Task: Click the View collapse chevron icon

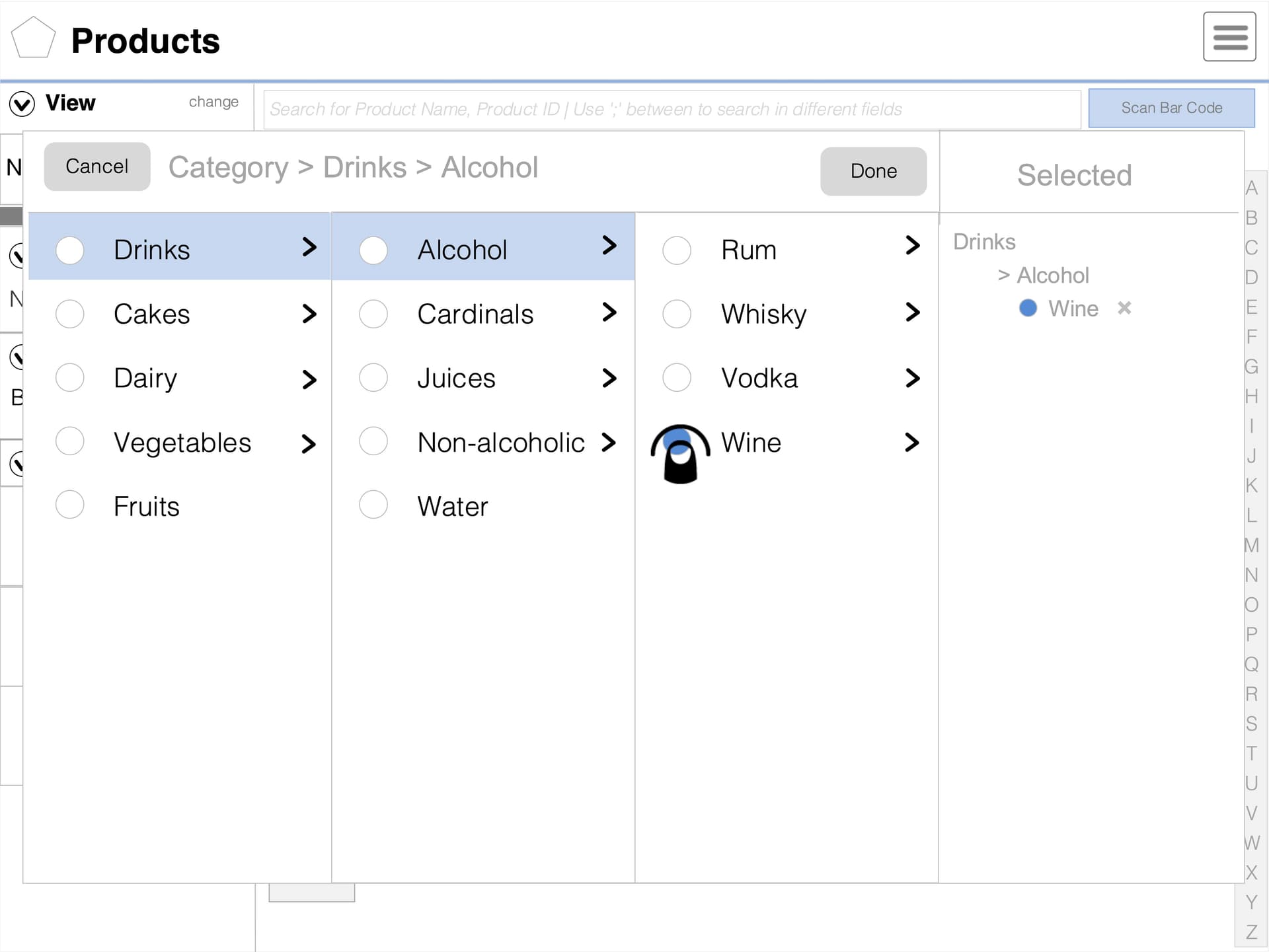Action: (x=22, y=104)
